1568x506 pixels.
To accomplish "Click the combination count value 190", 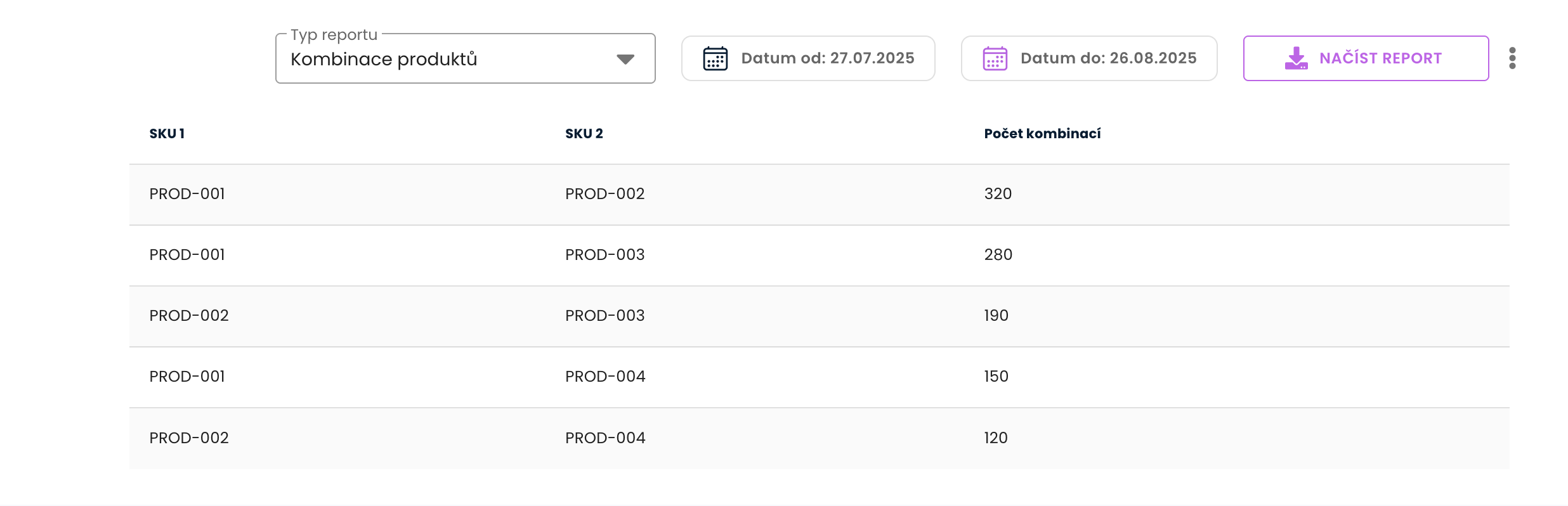I will tap(996, 316).
